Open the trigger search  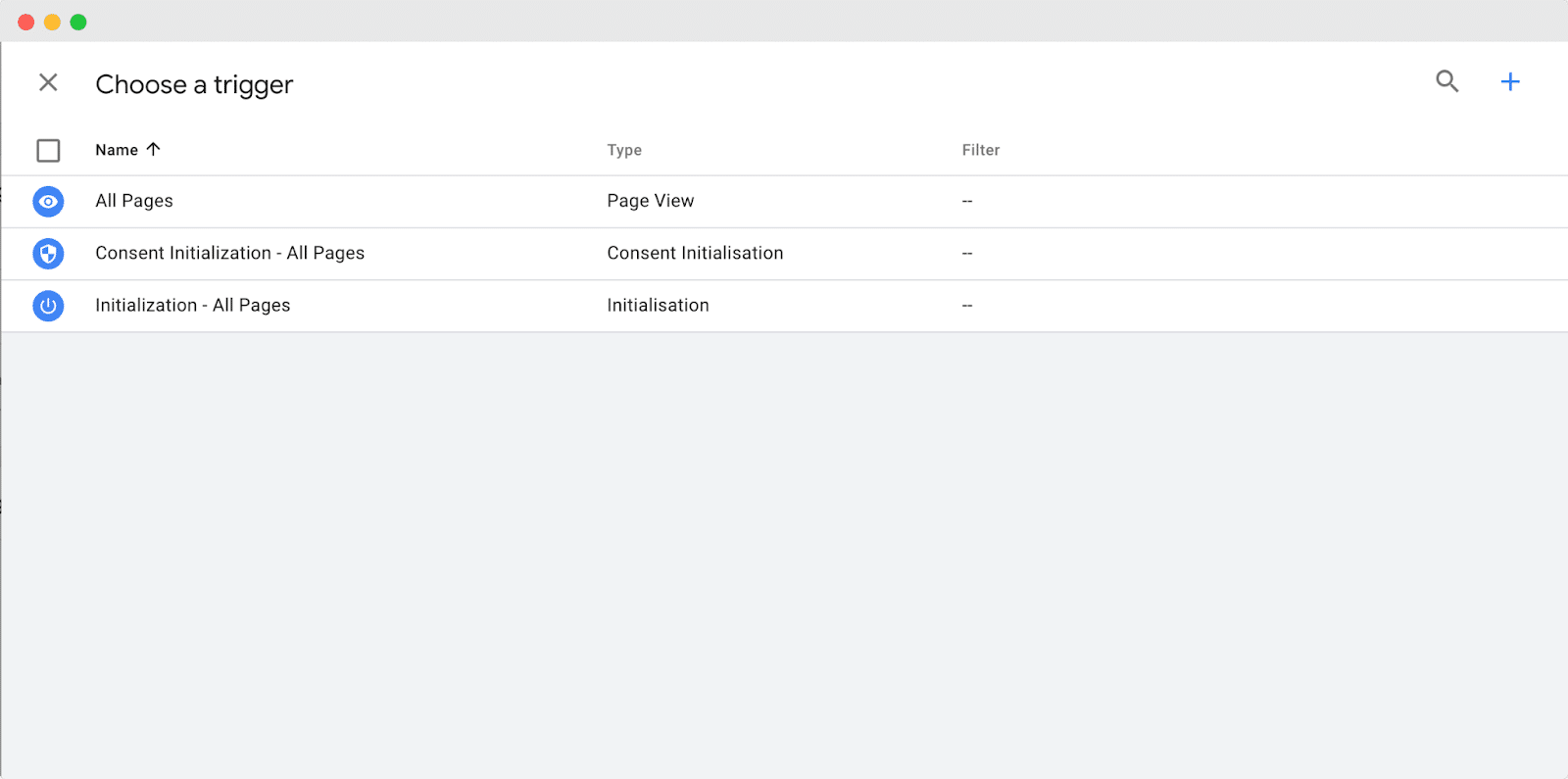[1446, 81]
